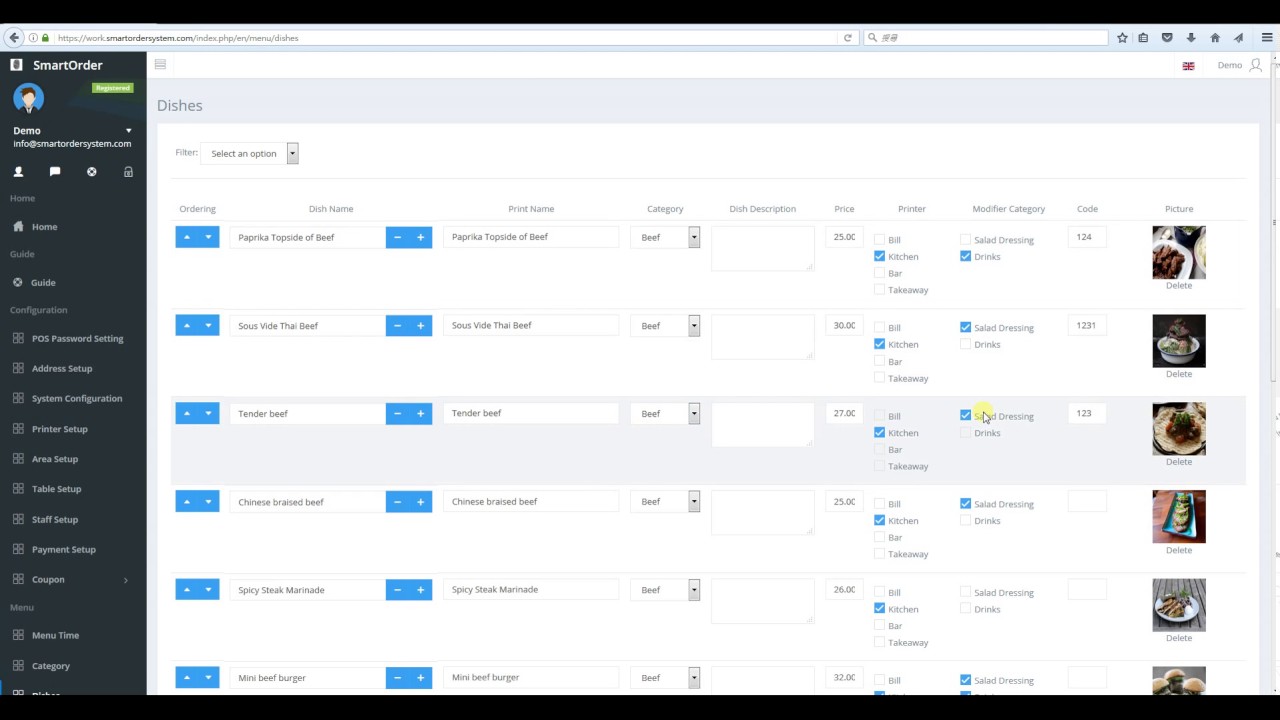Open the Filter 'Select an option' dropdown
The height and width of the screenshot is (720, 1280).
(250, 153)
